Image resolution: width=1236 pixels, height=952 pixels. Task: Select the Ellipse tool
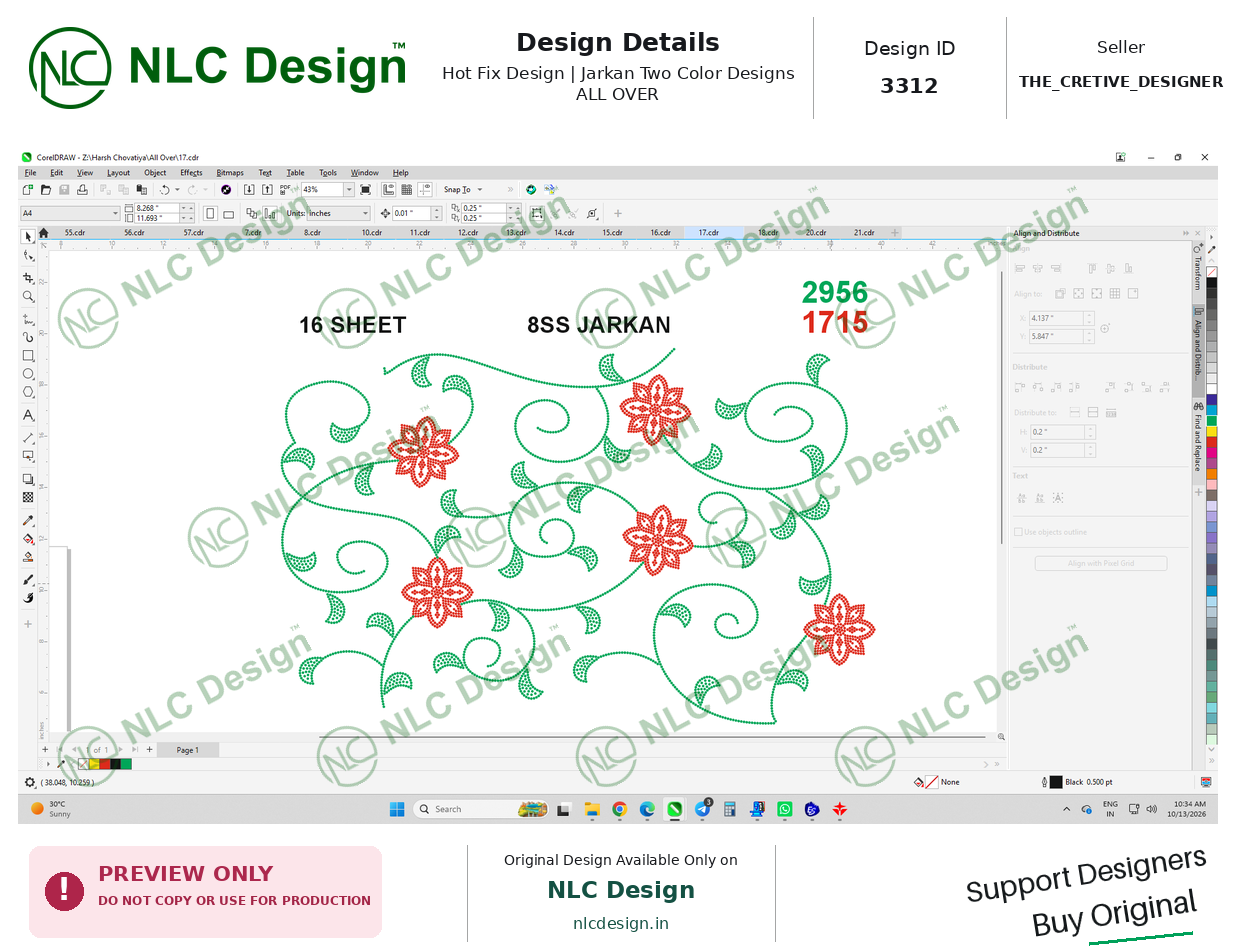point(28,374)
